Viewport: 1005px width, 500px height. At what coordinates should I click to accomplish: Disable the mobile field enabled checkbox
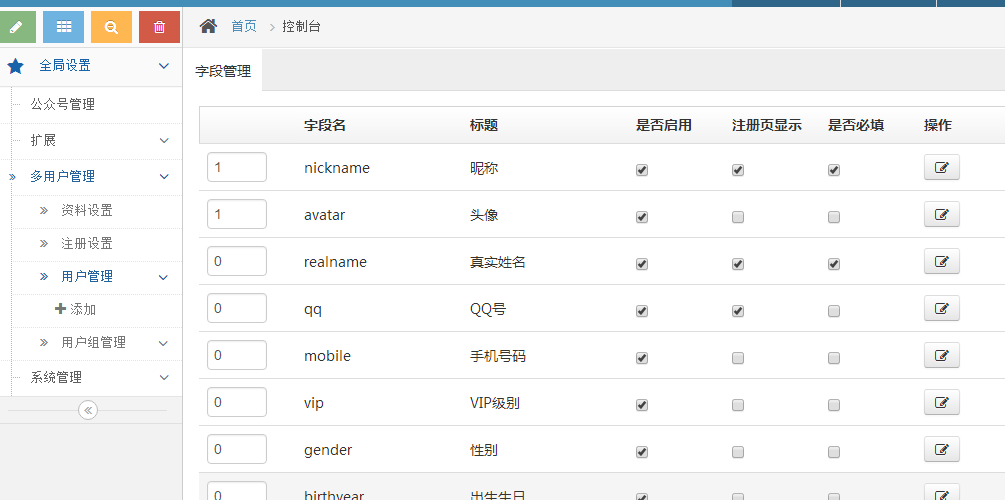[642, 358]
